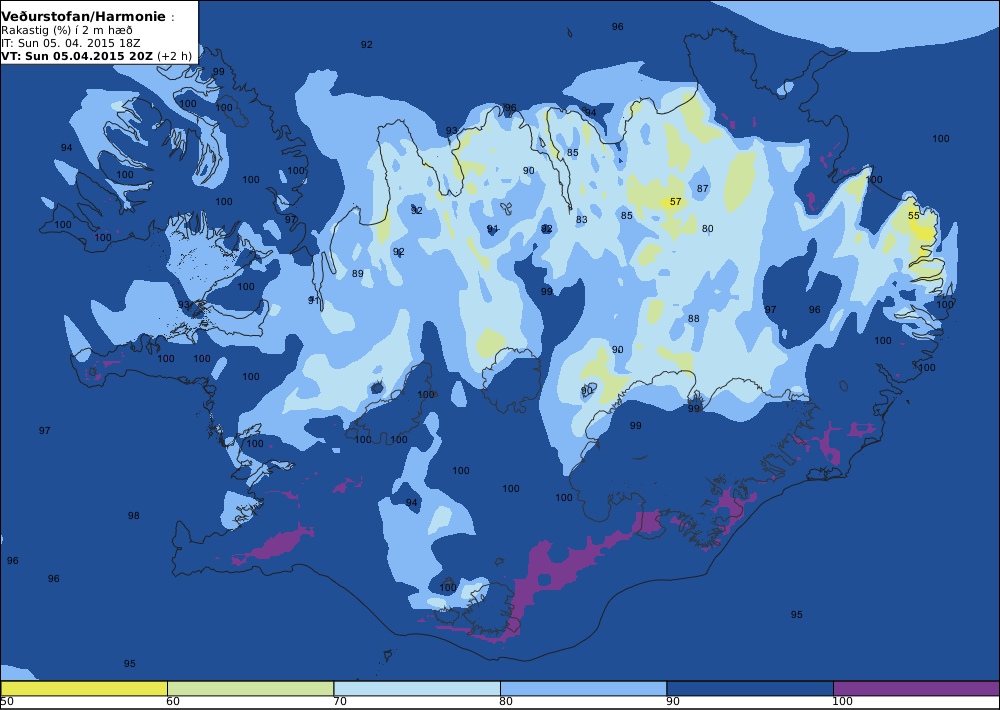Viewport: 1000px width, 710px height.
Task: Pick the dark blue 90–100 legend swatch
Action: pyautogui.click(x=749, y=688)
